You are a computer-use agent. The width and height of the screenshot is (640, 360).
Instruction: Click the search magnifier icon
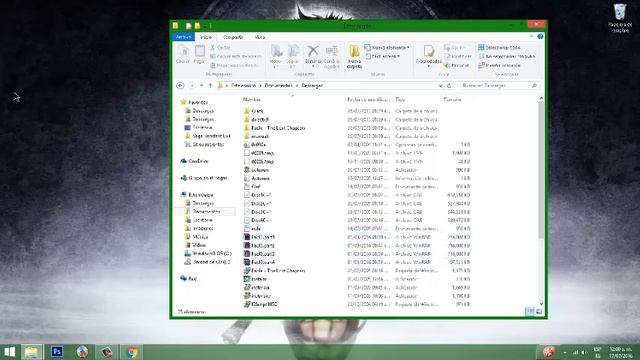click(x=534, y=86)
